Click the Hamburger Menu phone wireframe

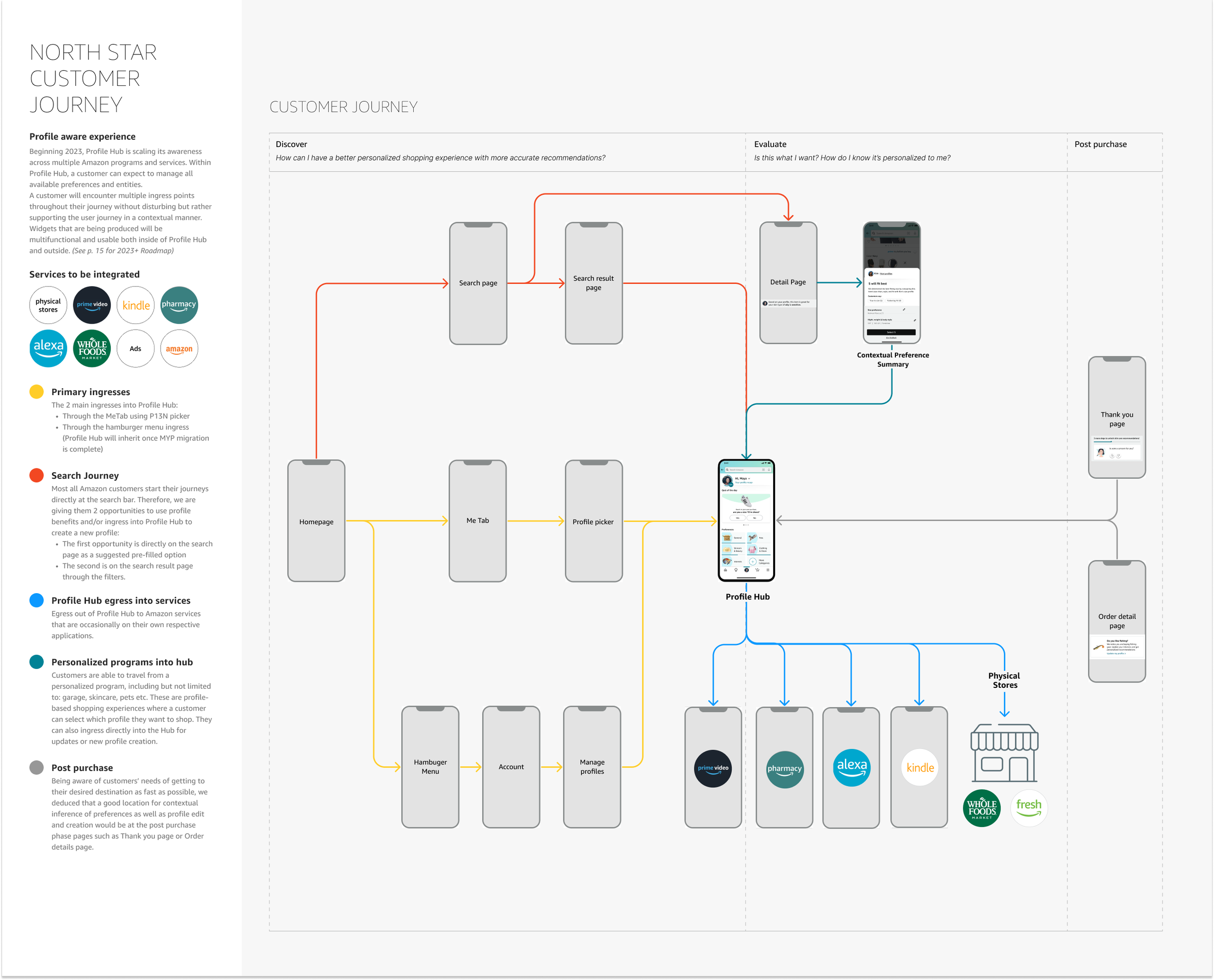[x=430, y=766]
